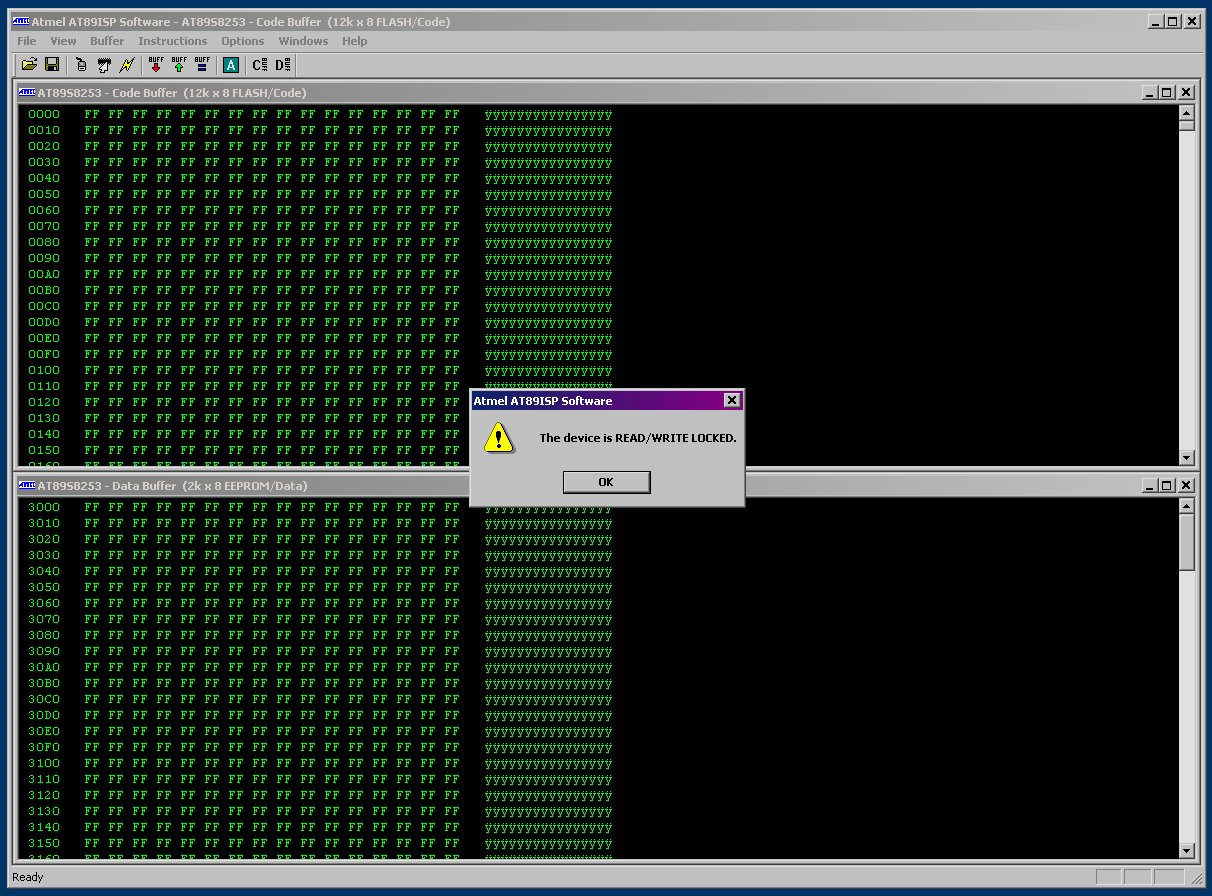Viewport: 1212px width, 896px height.
Task: Click address 3120 in Data Buffer
Action: [x=44, y=795]
